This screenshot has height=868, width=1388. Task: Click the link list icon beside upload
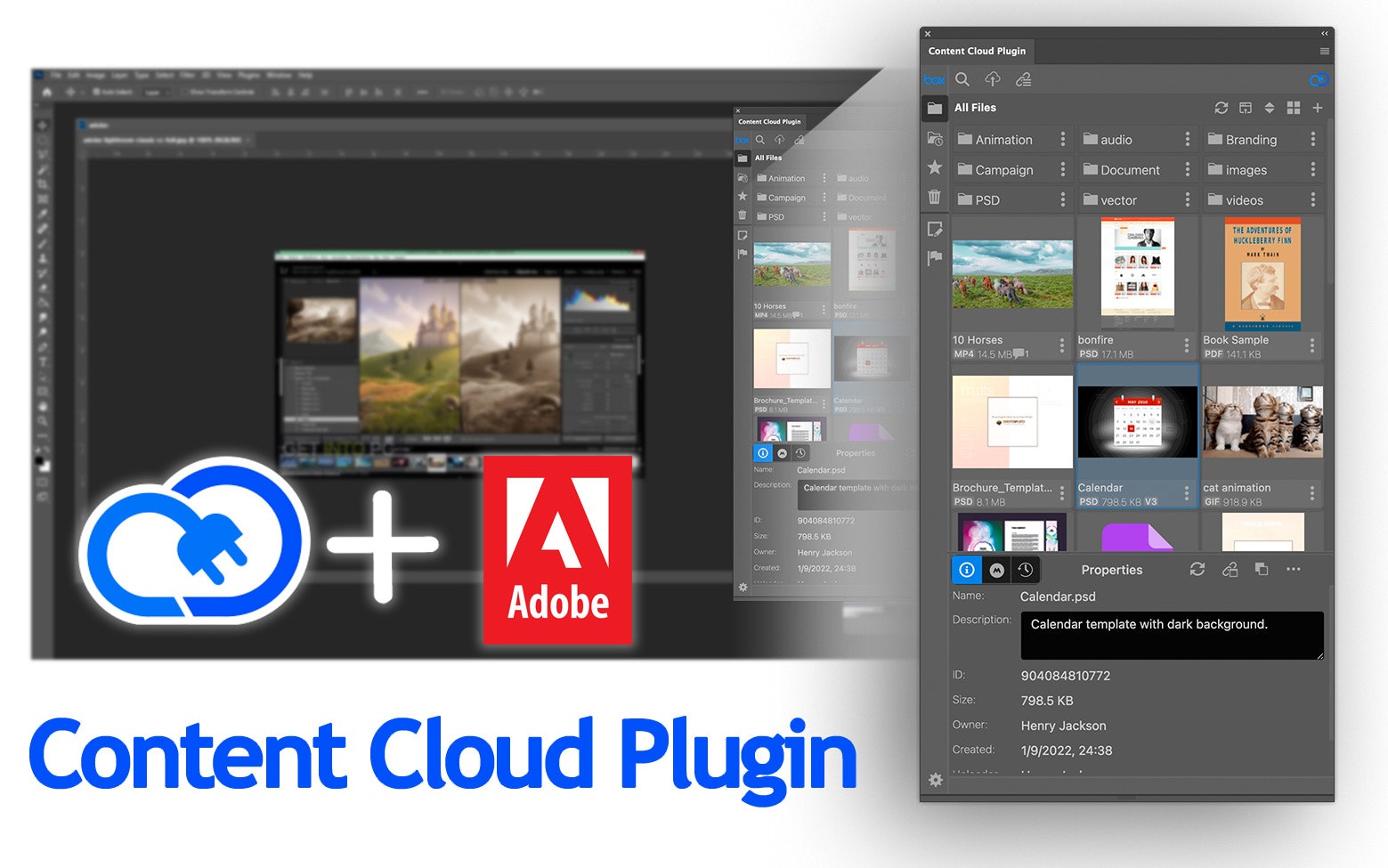1024,79
